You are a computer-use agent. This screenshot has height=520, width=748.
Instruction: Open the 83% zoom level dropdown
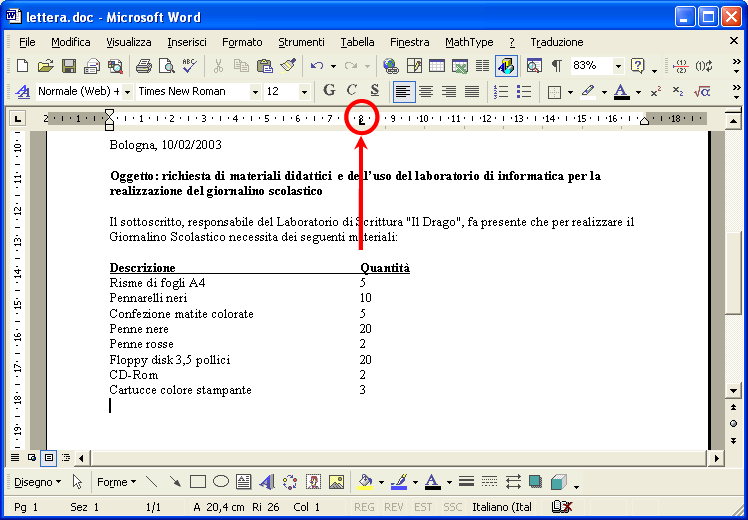617,66
